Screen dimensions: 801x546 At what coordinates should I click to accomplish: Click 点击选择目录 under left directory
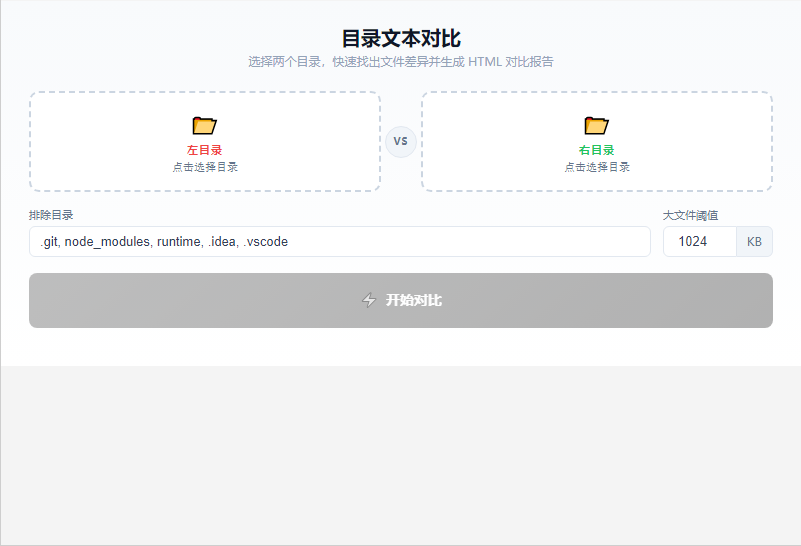205,167
